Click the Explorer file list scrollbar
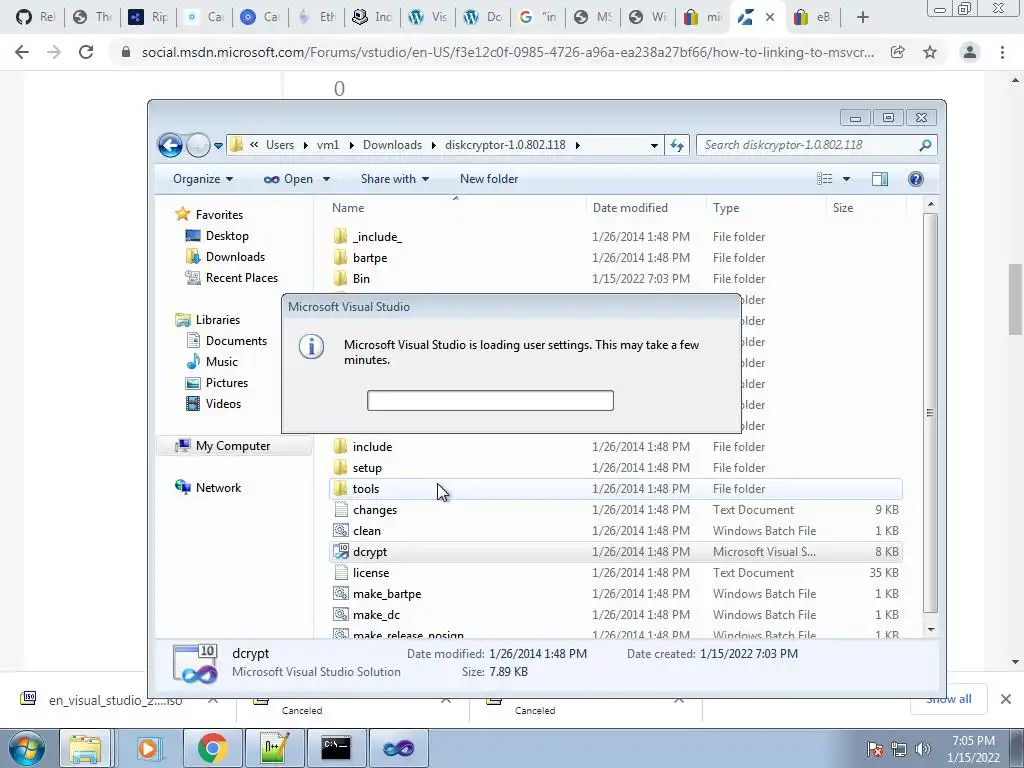 pyautogui.click(x=931, y=413)
